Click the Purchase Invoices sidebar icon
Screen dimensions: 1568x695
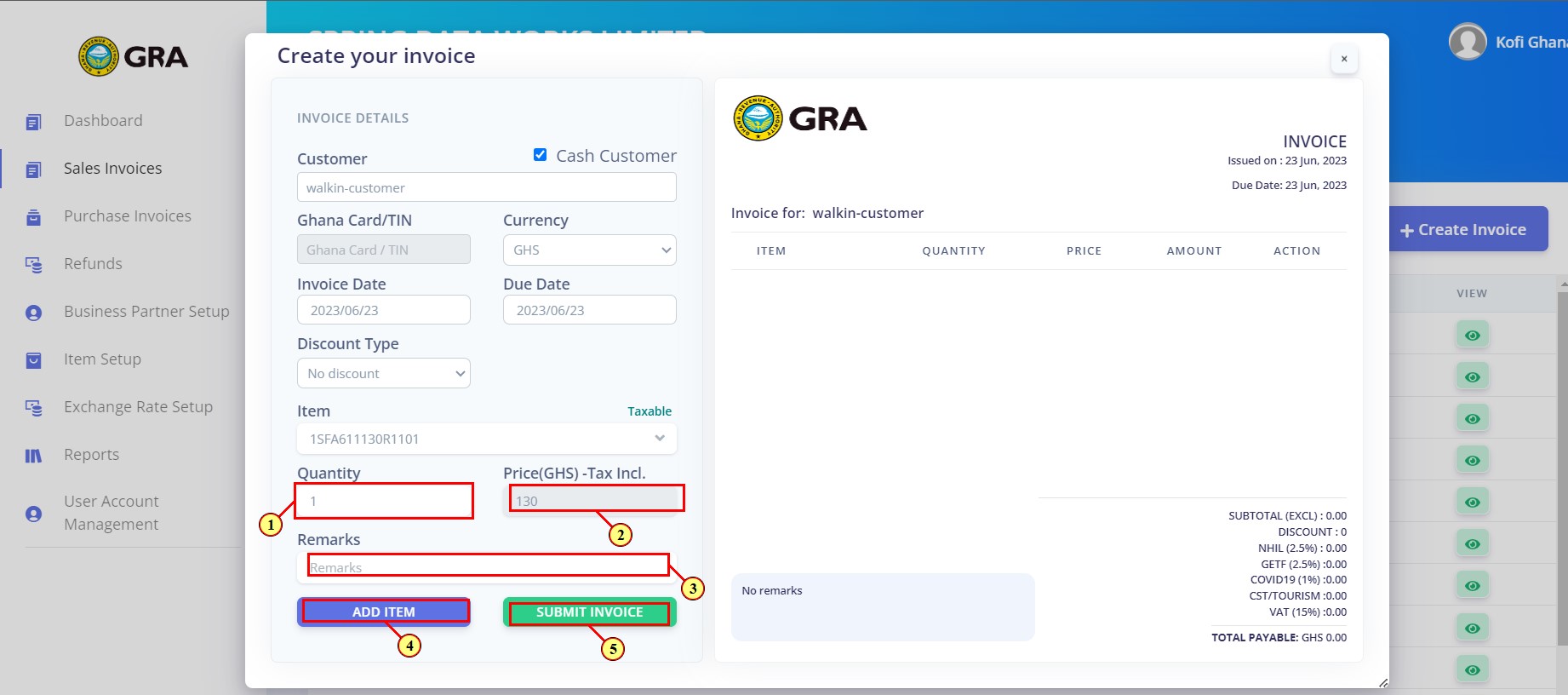33,217
